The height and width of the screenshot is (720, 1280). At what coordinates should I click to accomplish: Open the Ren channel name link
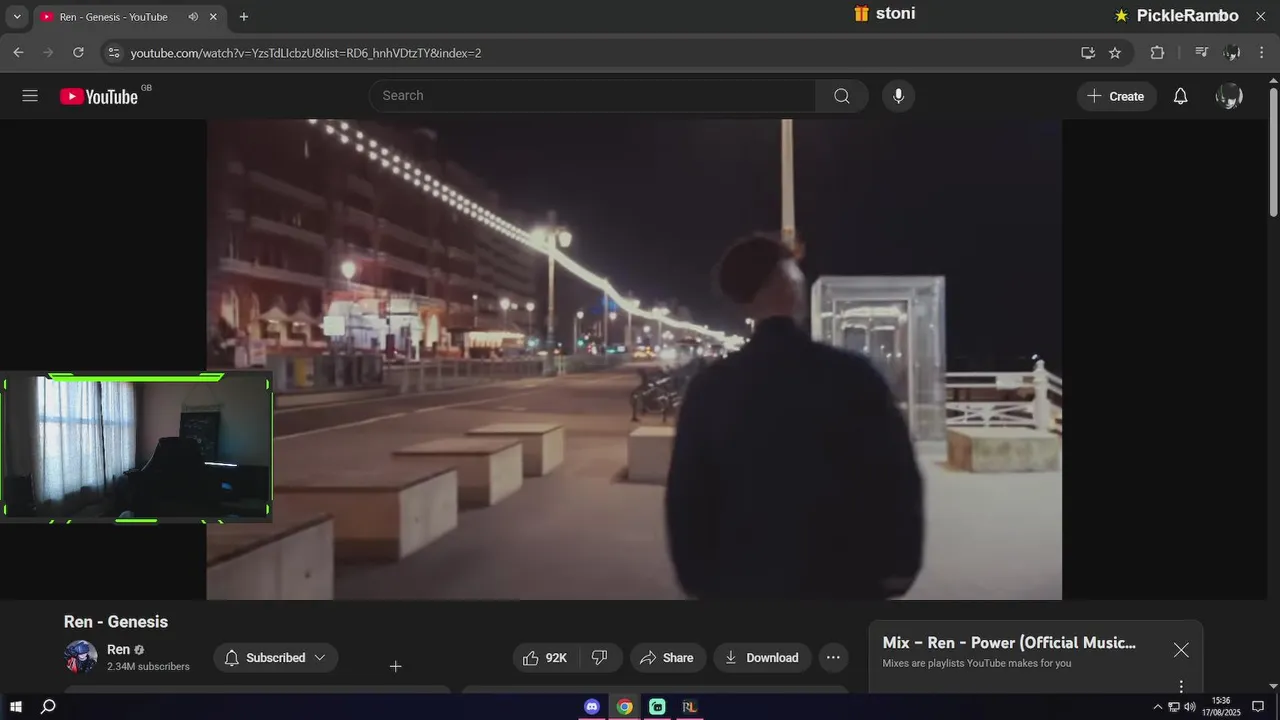point(118,649)
